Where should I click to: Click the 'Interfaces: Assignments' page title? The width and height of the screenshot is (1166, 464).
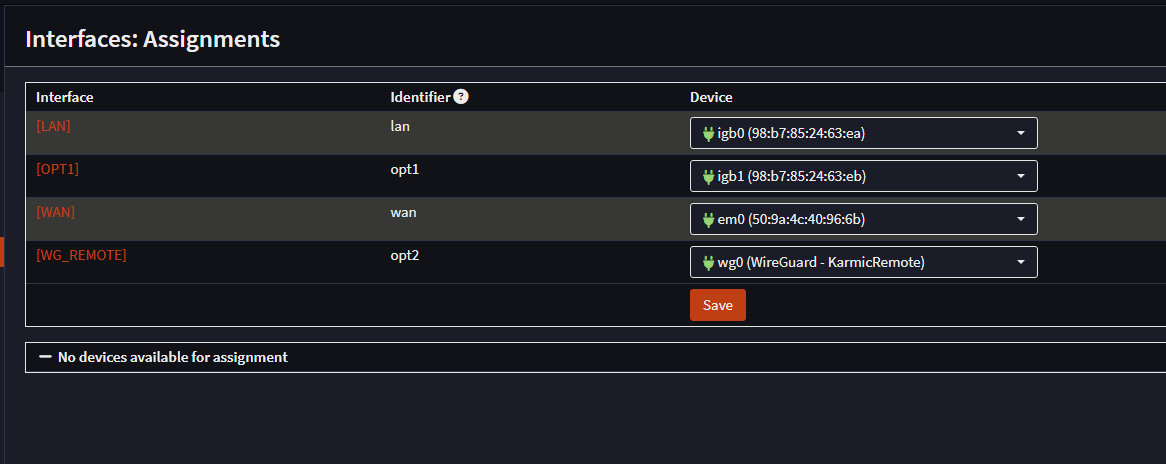click(152, 39)
